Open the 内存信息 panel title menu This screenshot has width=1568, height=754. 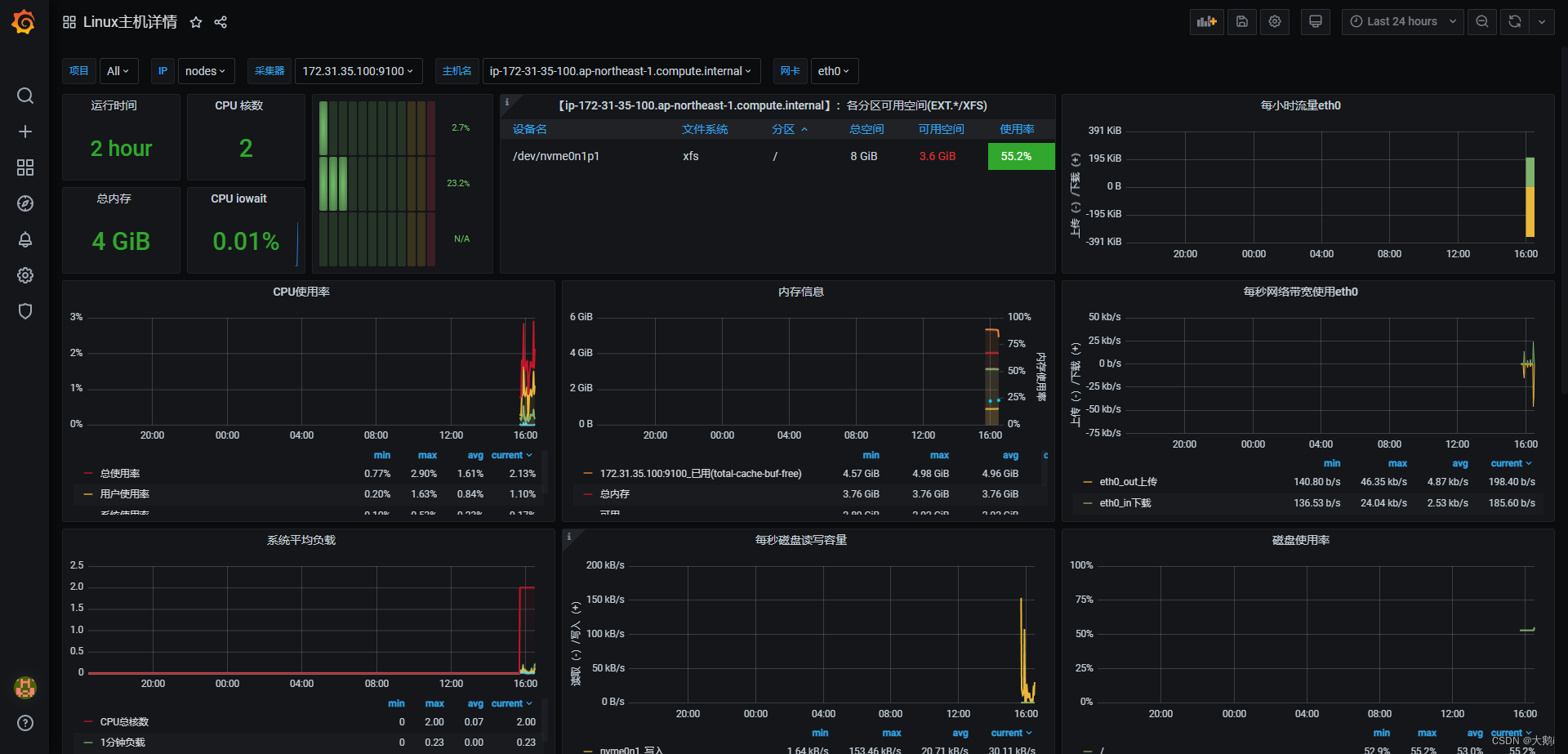coord(801,292)
